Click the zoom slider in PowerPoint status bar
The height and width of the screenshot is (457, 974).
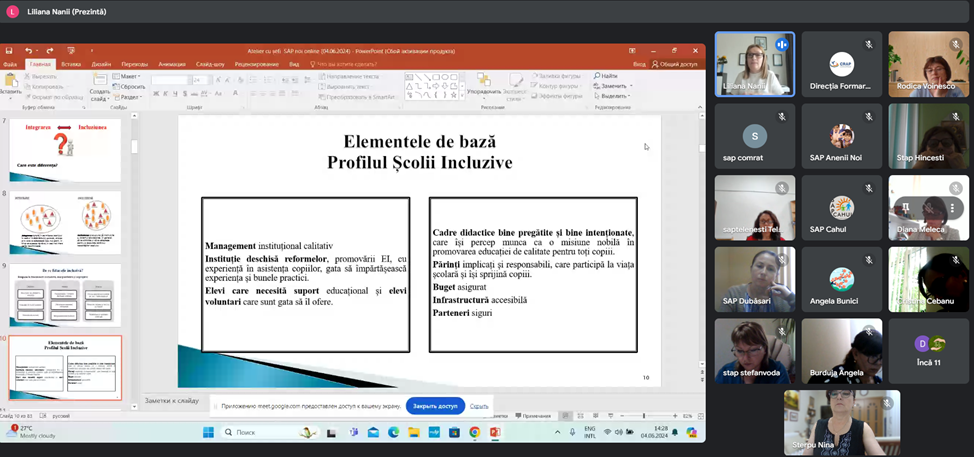tap(644, 416)
